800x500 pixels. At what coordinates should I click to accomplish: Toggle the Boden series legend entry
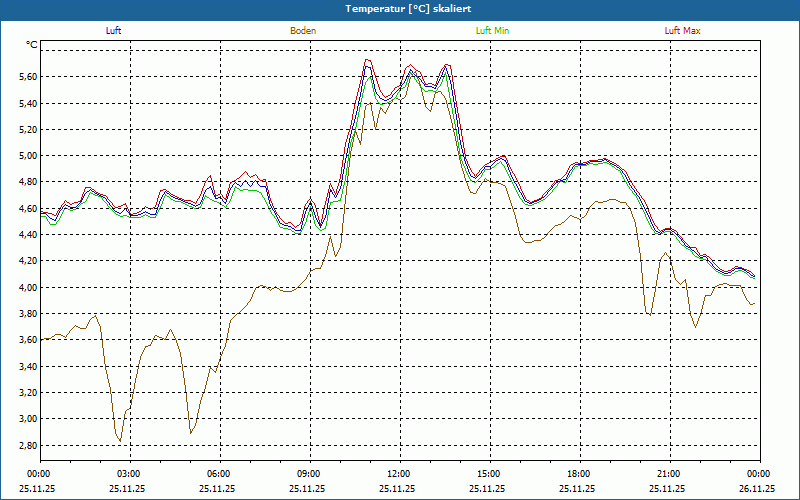(303, 31)
